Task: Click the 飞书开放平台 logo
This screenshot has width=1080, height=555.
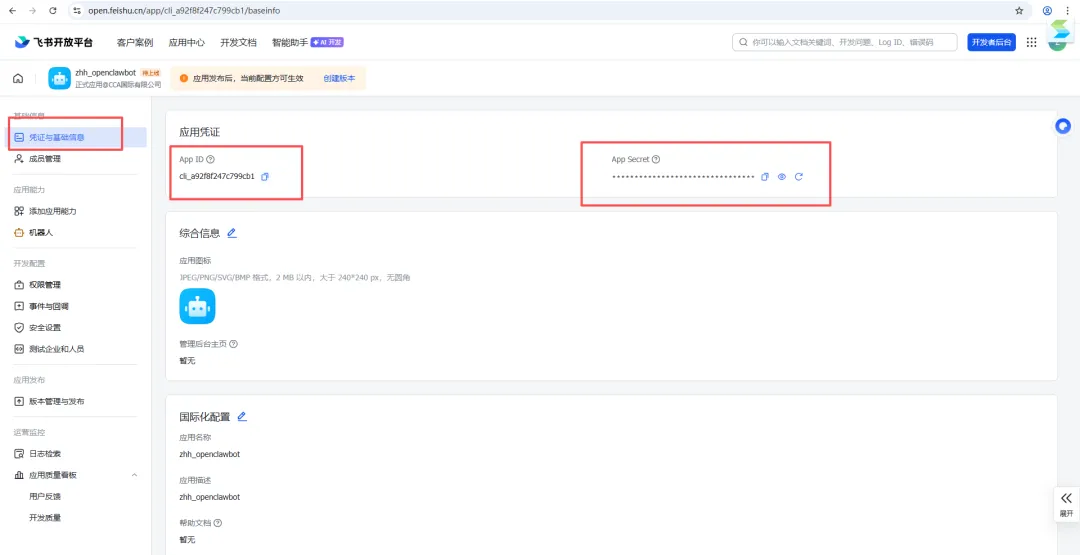Action: pyautogui.click(x=54, y=42)
